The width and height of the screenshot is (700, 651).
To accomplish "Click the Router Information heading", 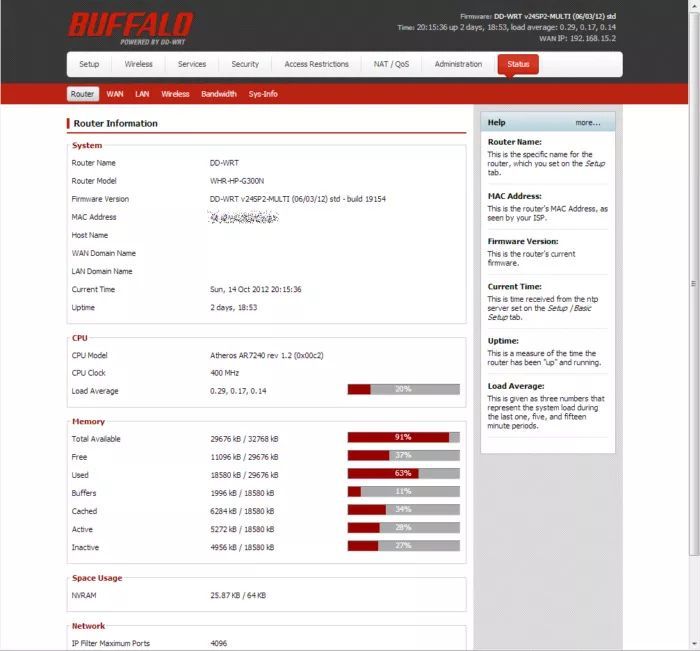I will point(116,124).
